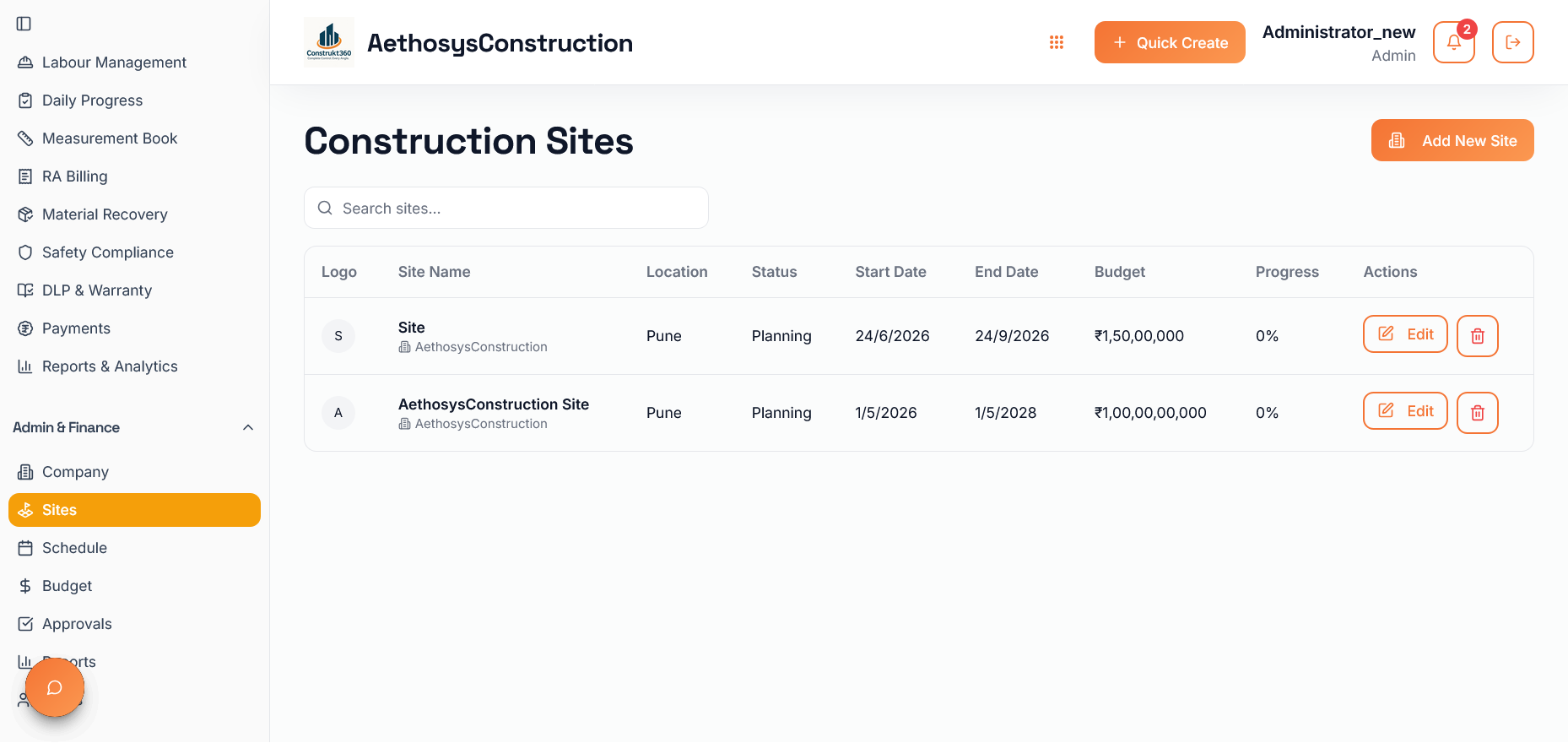Viewport: 1568px width, 743px height.
Task: Click the Construkt360 company logo
Action: point(329,42)
